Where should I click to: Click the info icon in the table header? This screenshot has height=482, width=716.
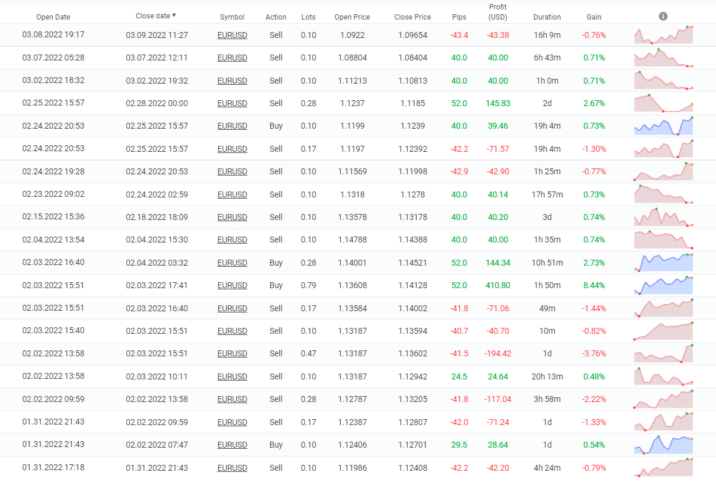pyautogui.click(x=663, y=16)
